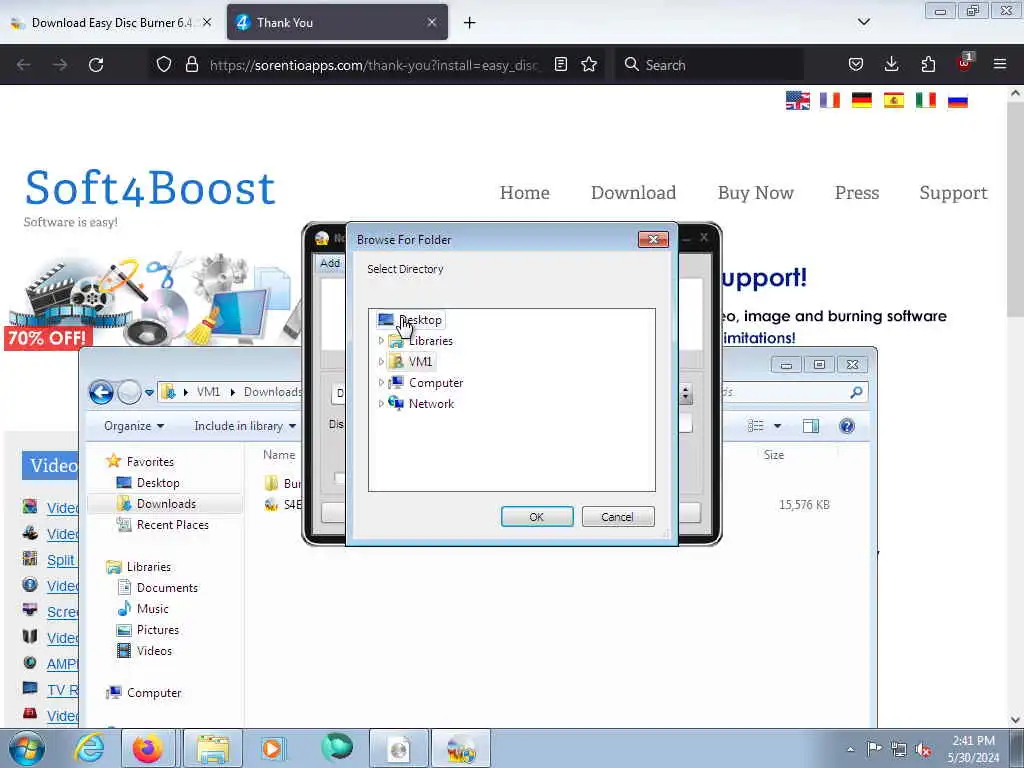Open the Windows Start button
The width and height of the screenshot is (1024, 768).
27,748
